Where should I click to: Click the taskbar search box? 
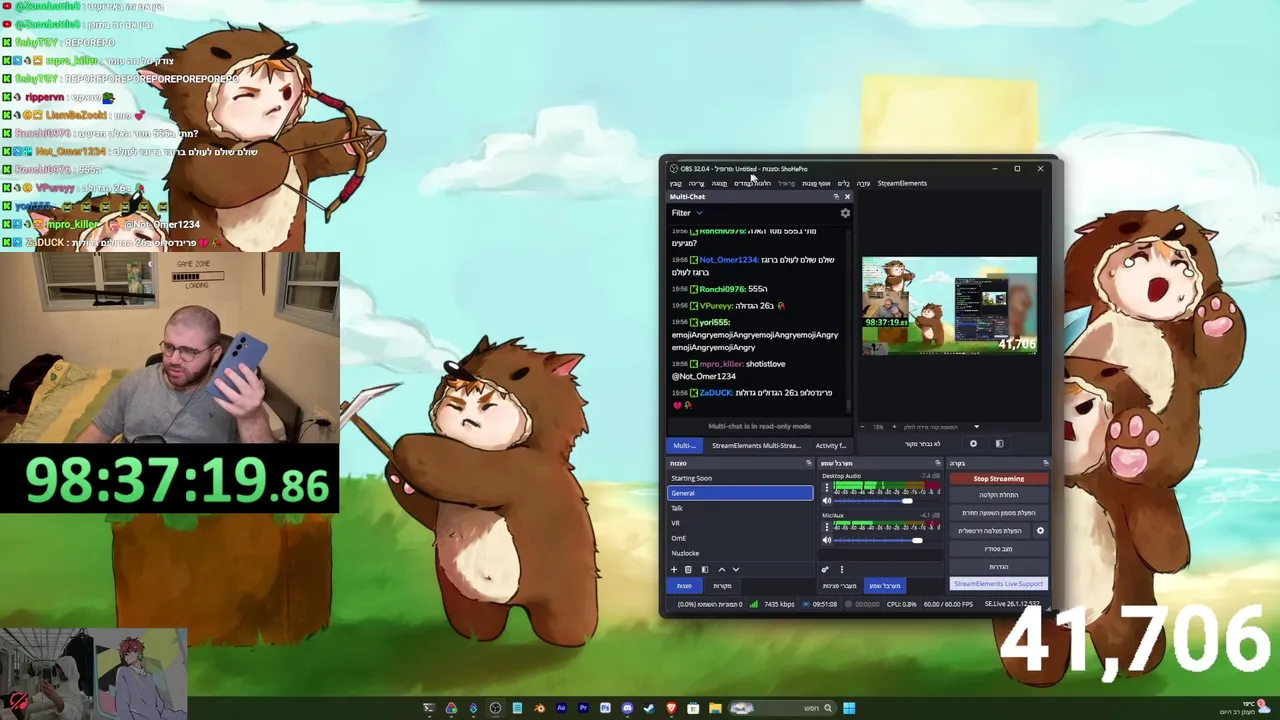[x=782, y=708]
